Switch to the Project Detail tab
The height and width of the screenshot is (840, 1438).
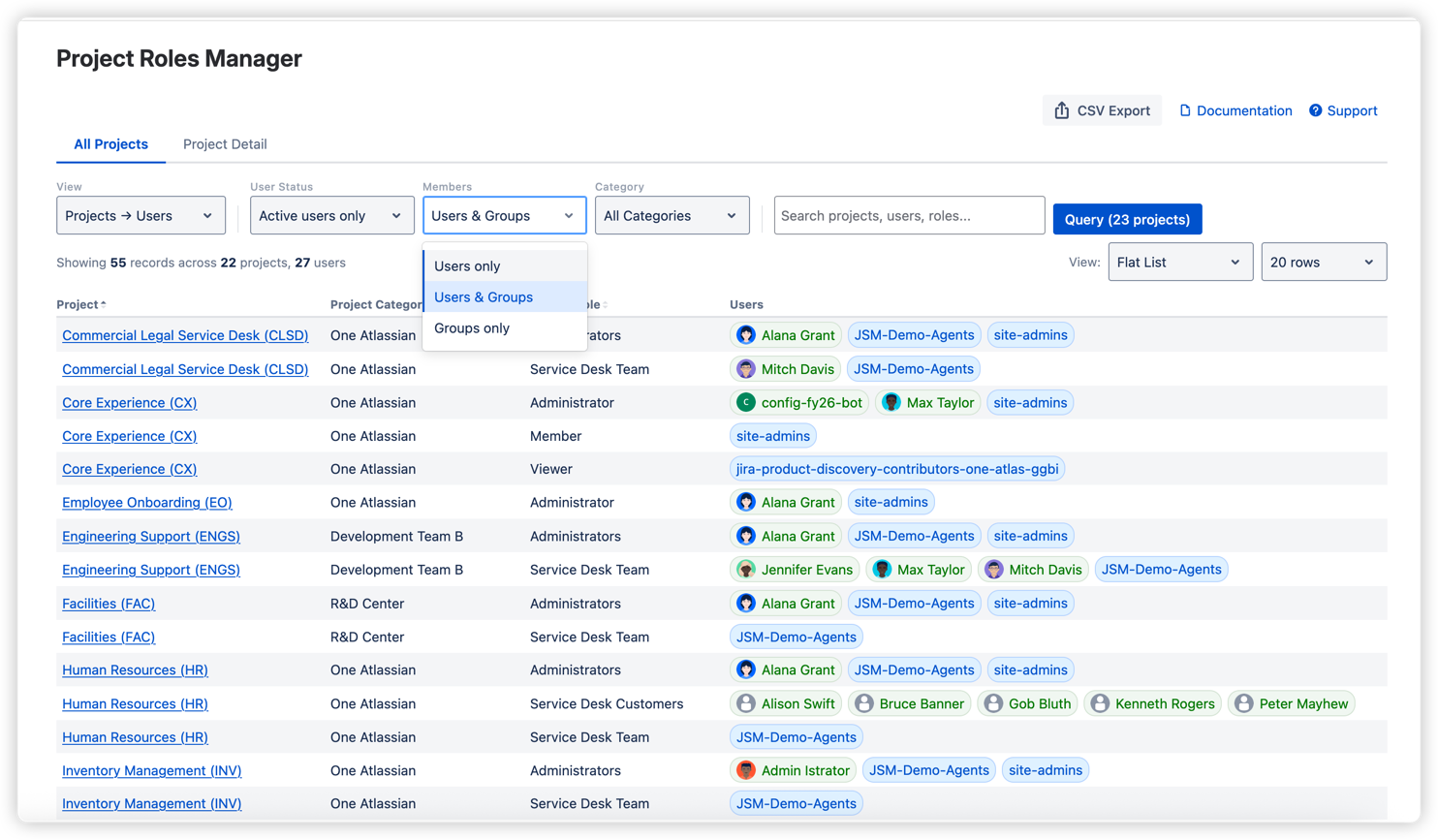pos(224,143)
